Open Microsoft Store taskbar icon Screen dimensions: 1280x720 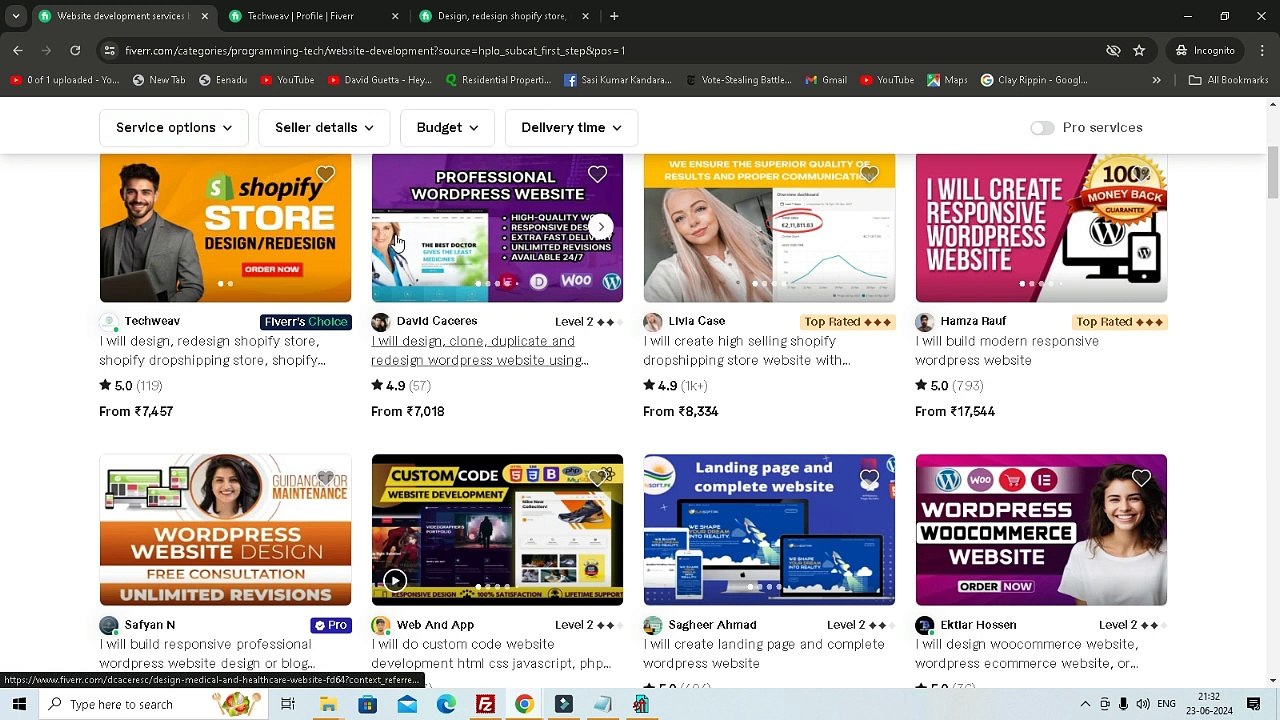coord(367,704)
